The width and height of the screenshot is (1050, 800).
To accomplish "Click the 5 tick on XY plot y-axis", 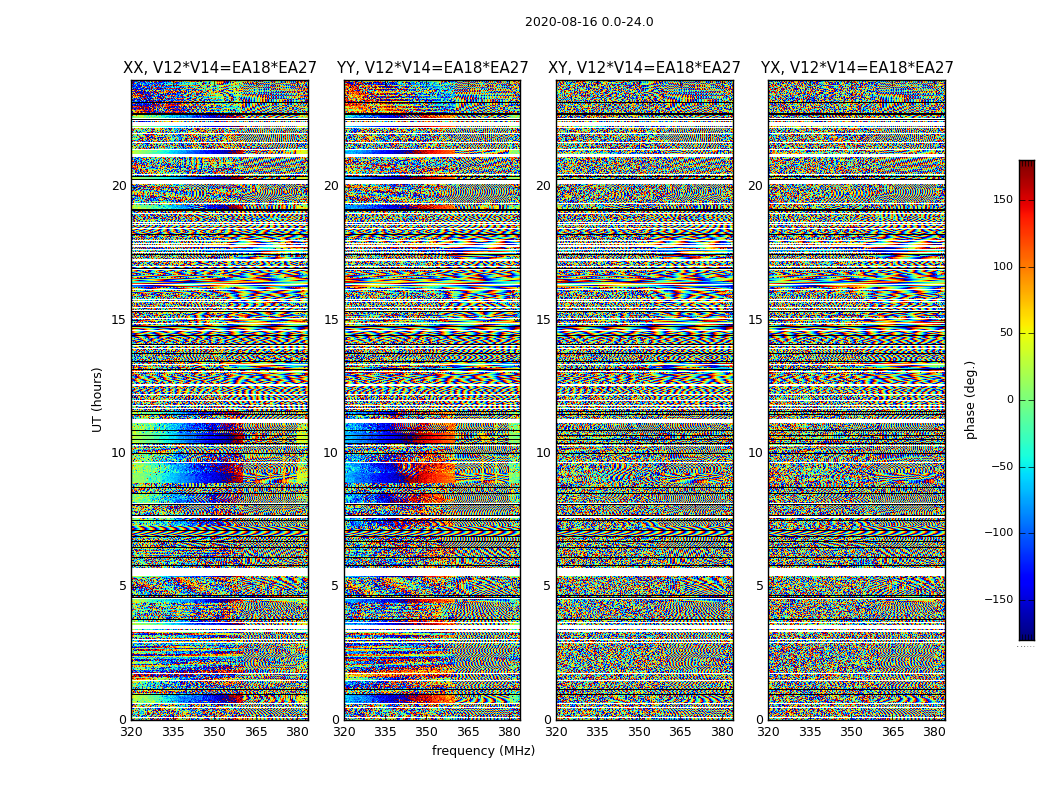I will 547,586.
